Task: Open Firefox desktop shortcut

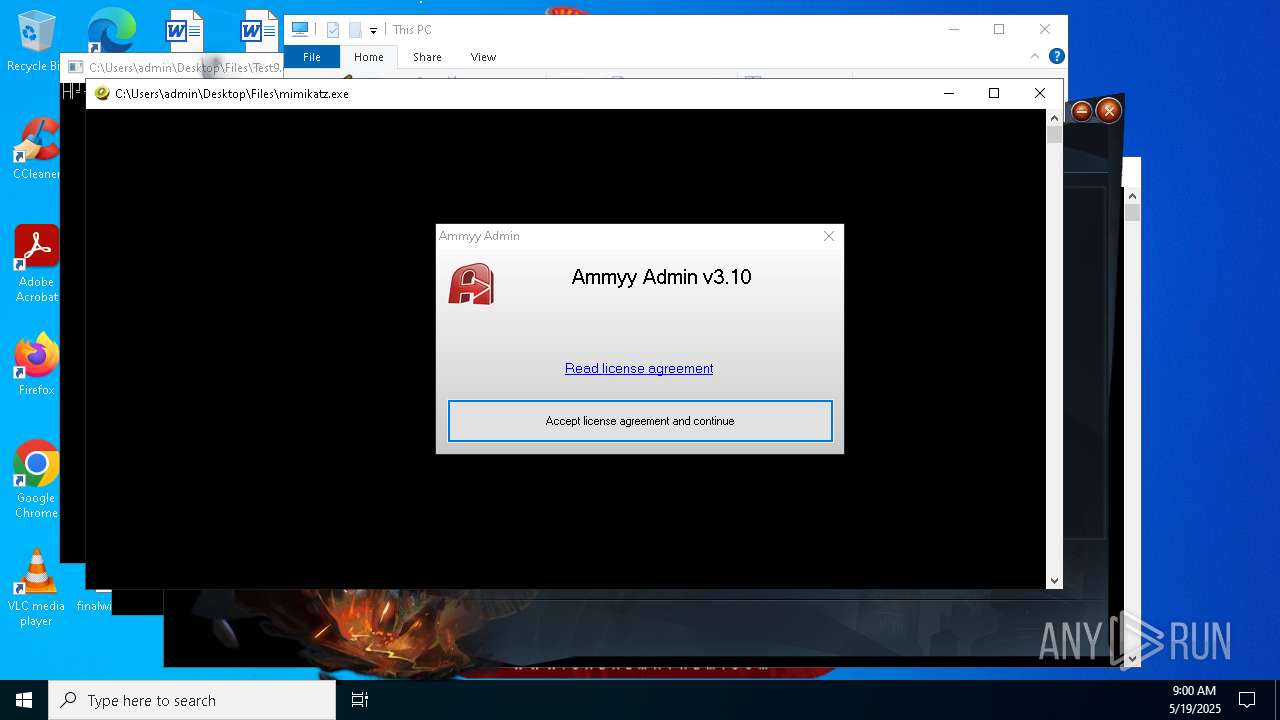Action: [x=36, y=365]
